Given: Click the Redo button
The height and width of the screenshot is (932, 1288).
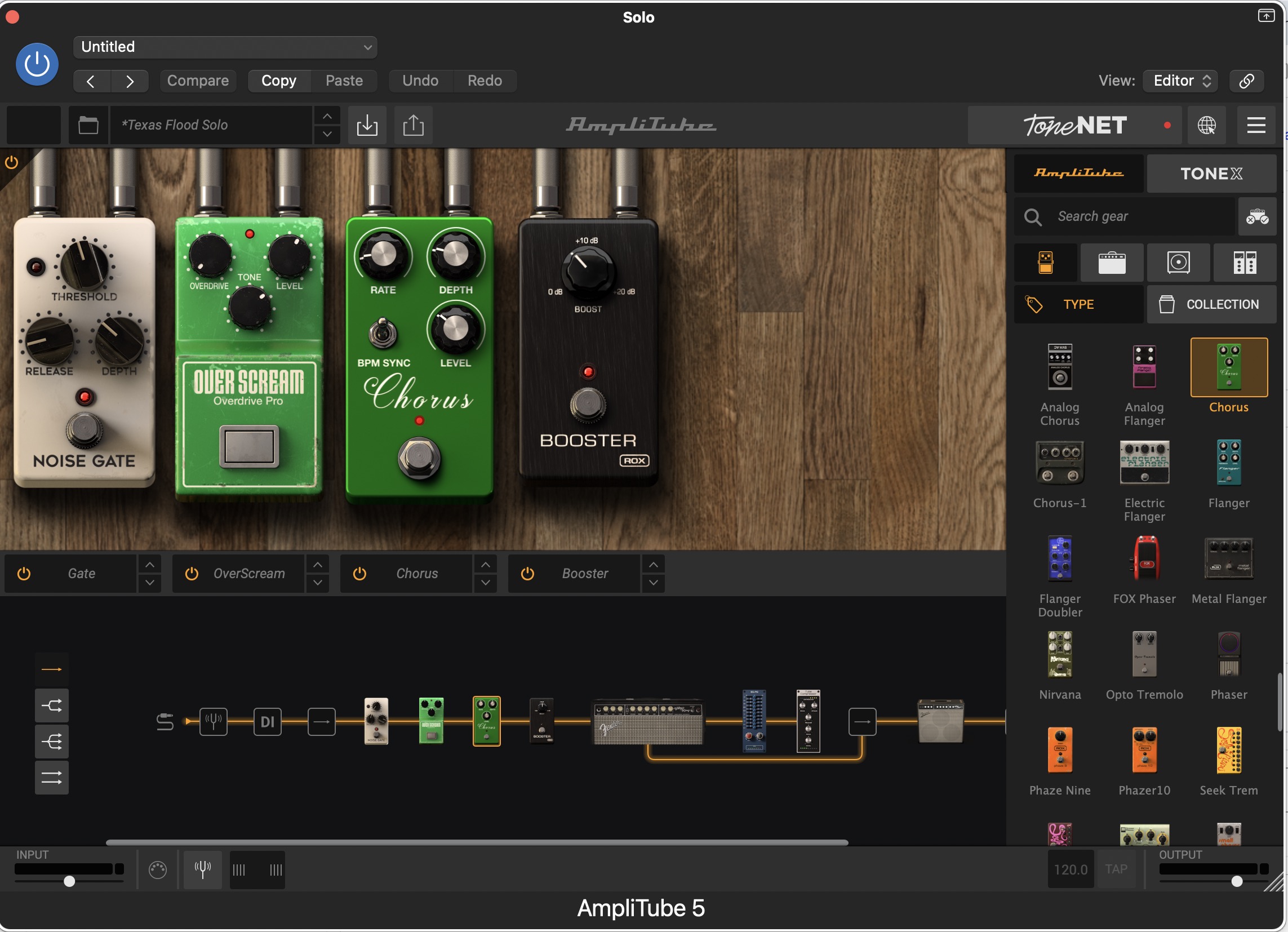Looking at the screenshot, I should (485, 81).
